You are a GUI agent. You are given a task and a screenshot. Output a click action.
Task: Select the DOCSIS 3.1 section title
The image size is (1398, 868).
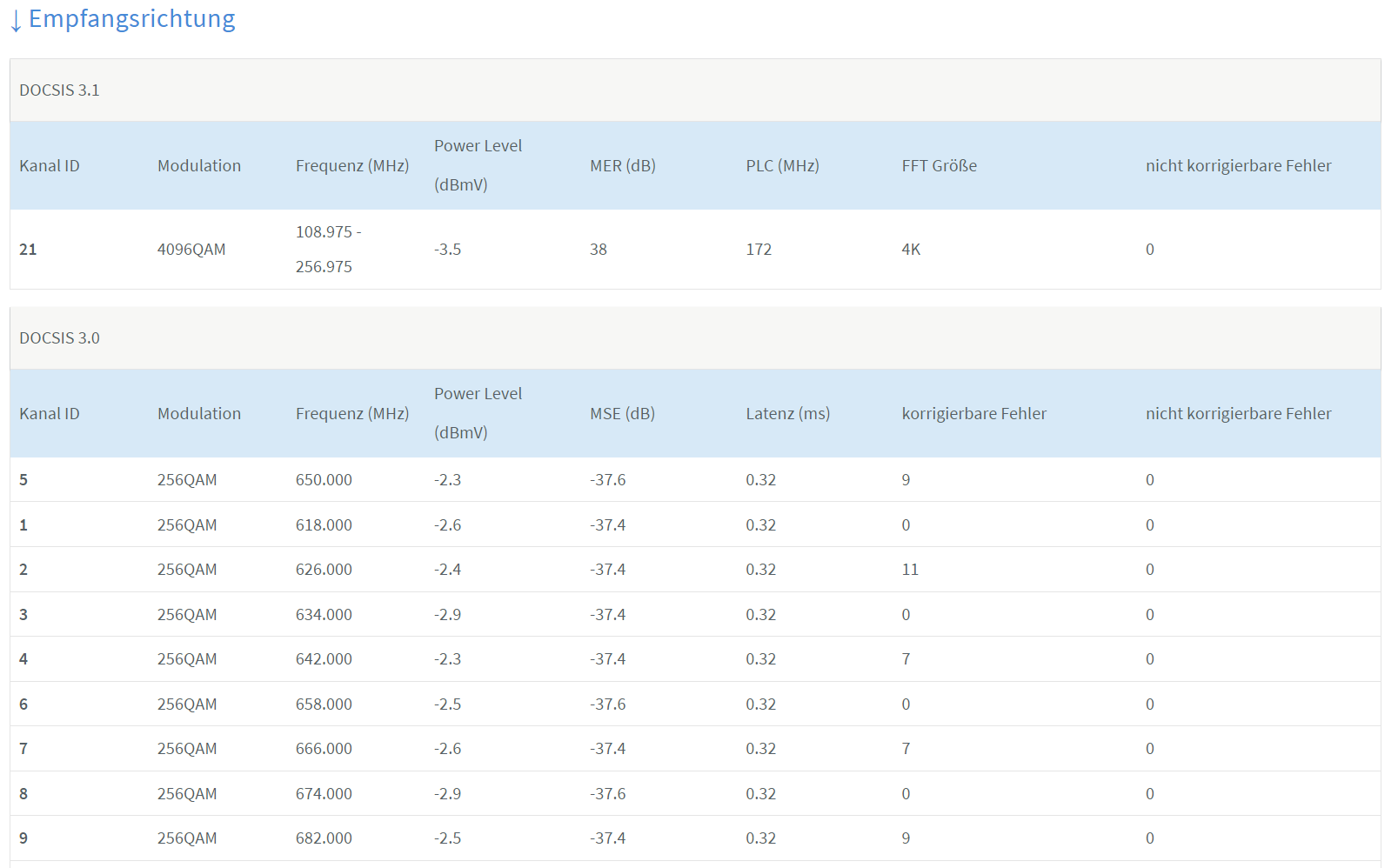[x=59, y=90]
